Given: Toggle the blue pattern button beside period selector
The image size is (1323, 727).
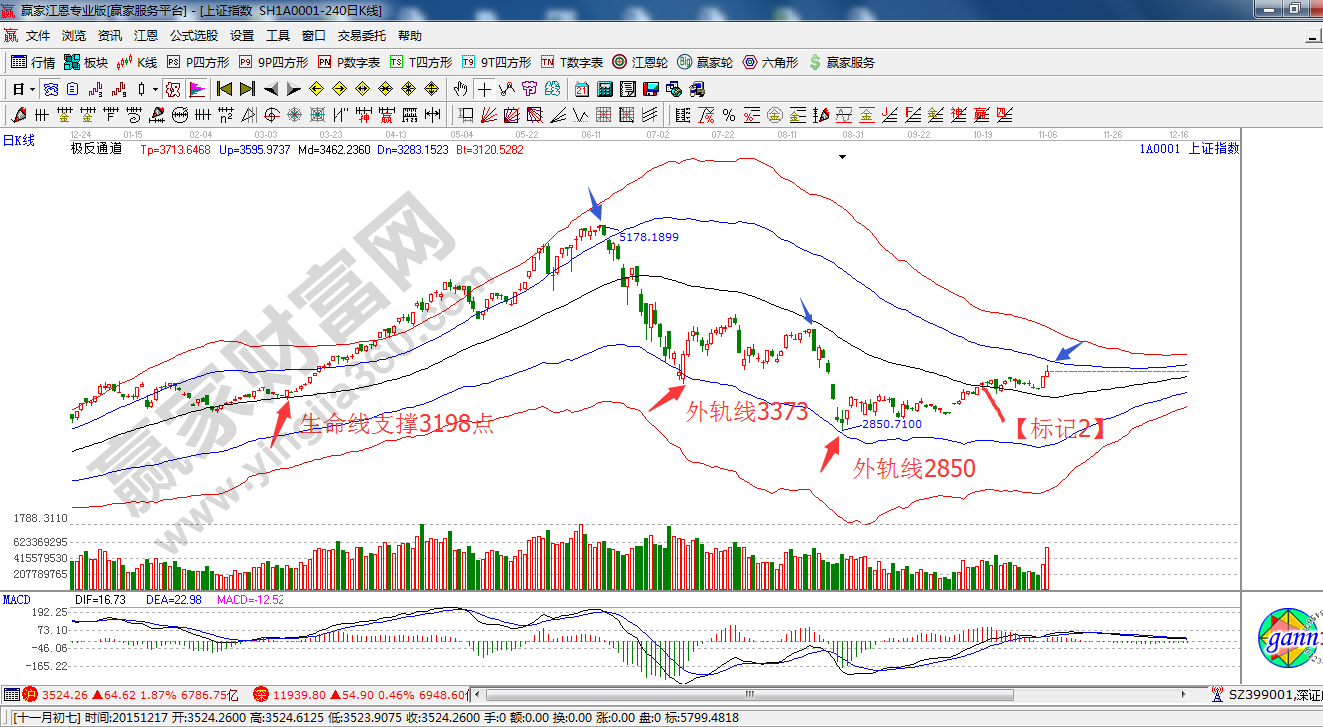Looking at the screenshot, I should pos(50,89).
